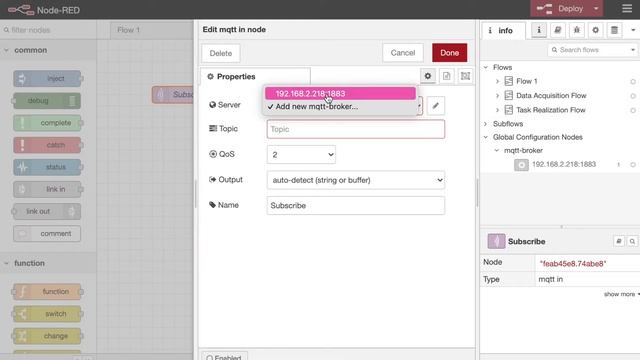Collapse the Flows tree section
This screenshot has height=360, width=640.
point(486,67)
